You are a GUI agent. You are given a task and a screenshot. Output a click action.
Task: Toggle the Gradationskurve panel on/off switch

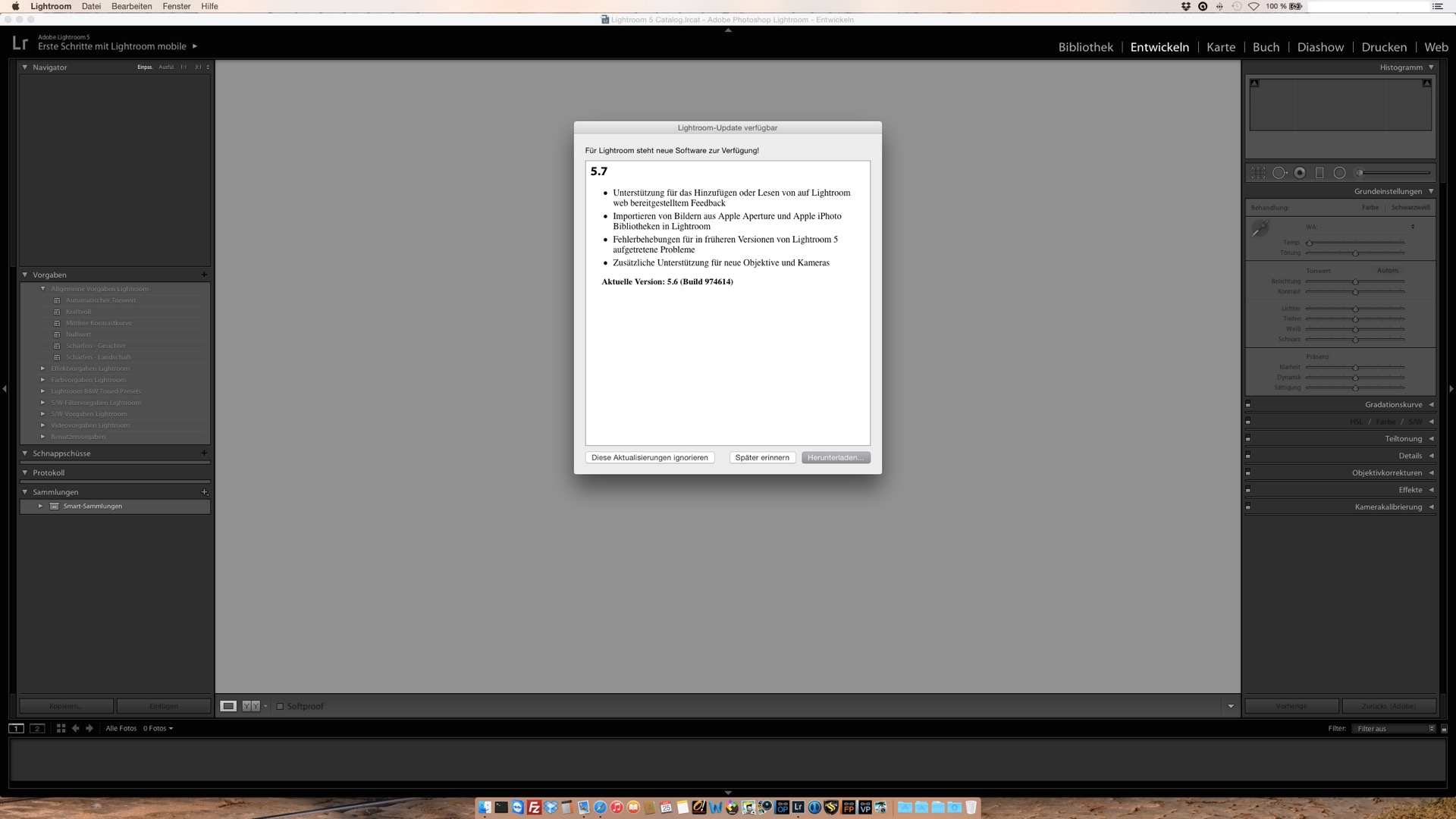click(1248, 404)
